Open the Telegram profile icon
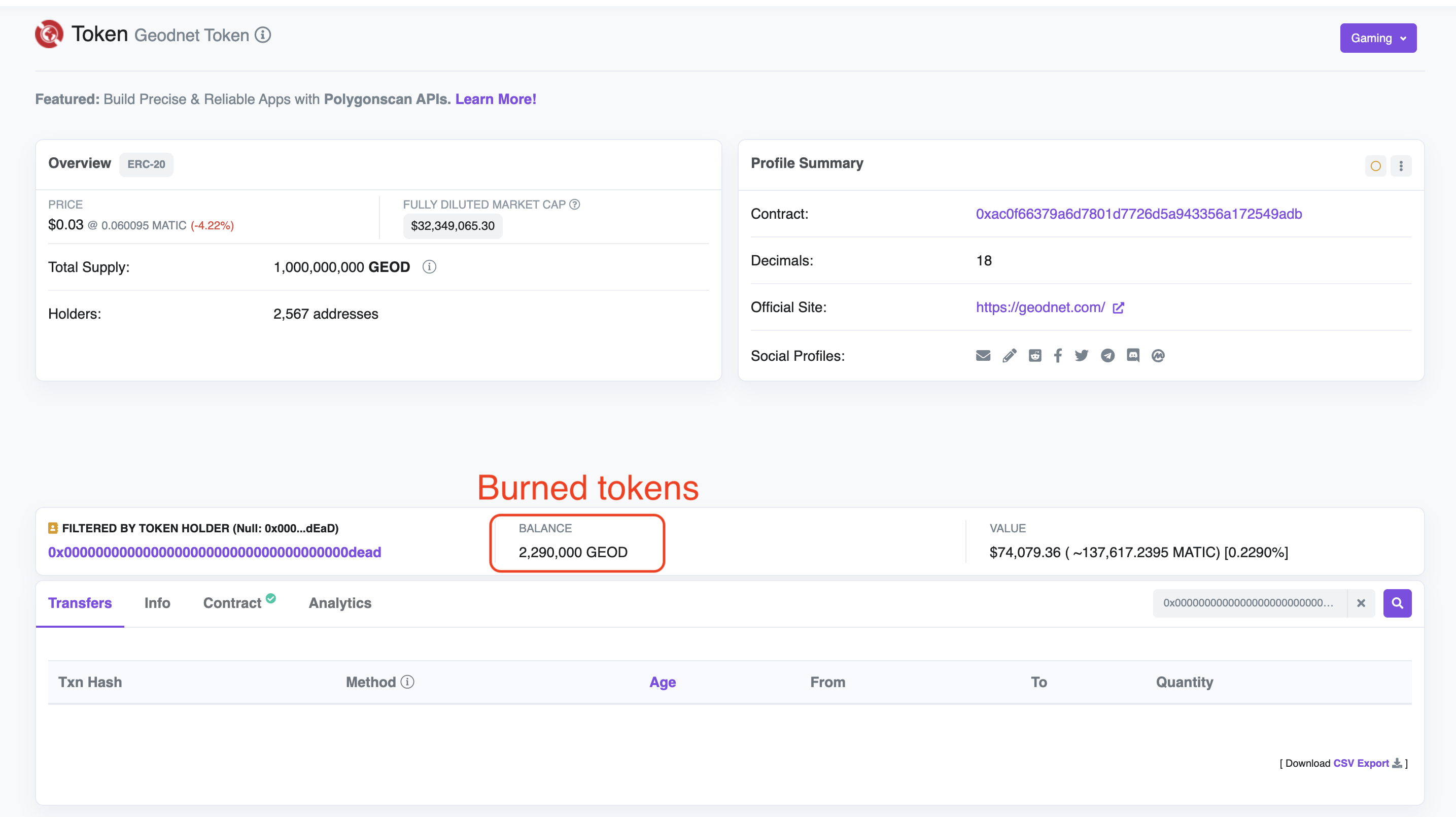 coord(1107,355)
